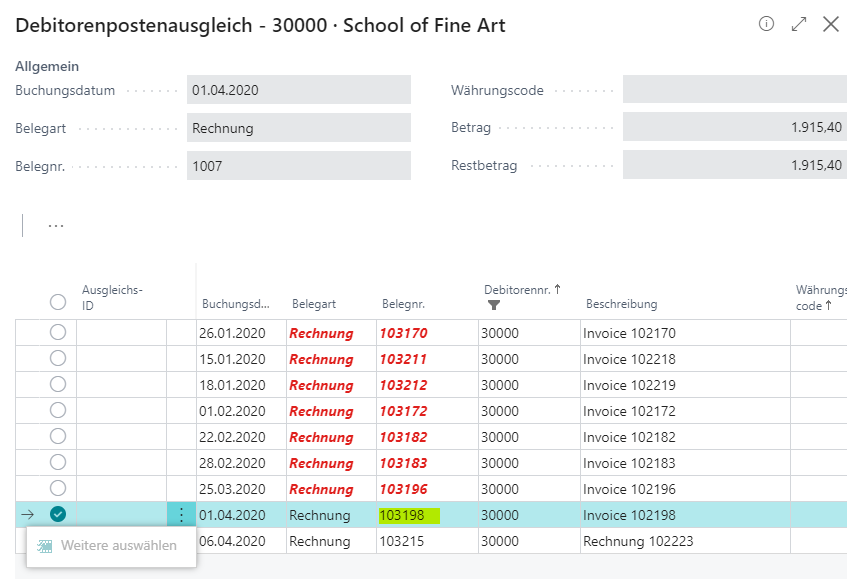Sort by the Debitorennr. column header
The width and height of the screenshot is (859, 579).
(522, 289)
